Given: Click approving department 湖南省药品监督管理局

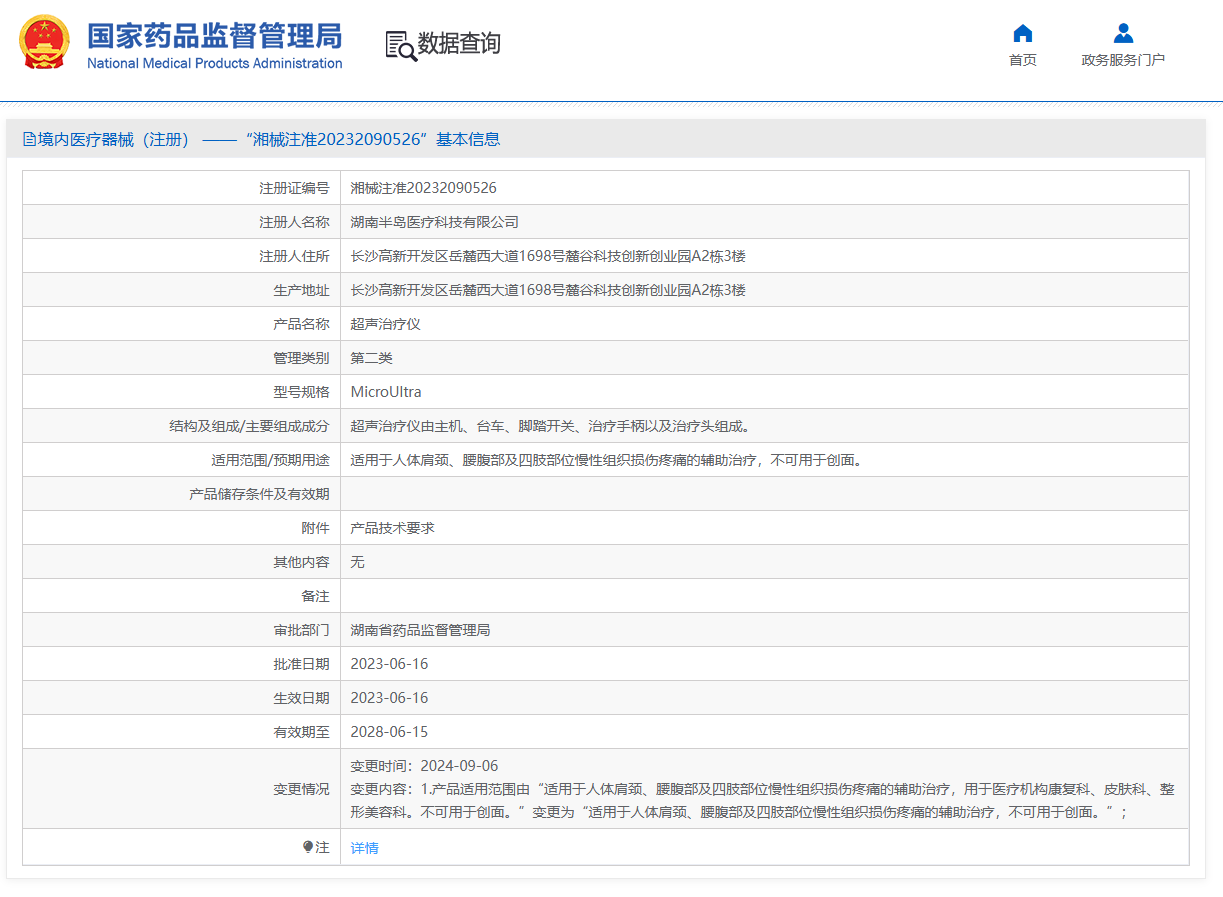Looking at the screenshot, I should (420, 630).
